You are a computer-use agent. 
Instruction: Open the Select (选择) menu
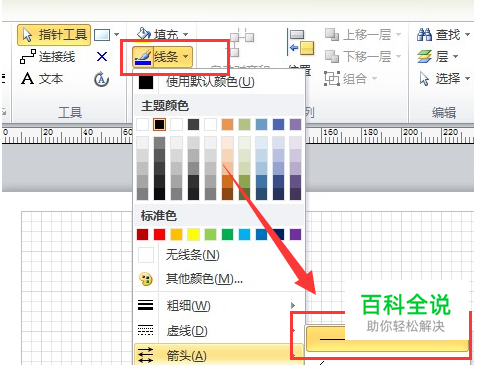(444, 79)
